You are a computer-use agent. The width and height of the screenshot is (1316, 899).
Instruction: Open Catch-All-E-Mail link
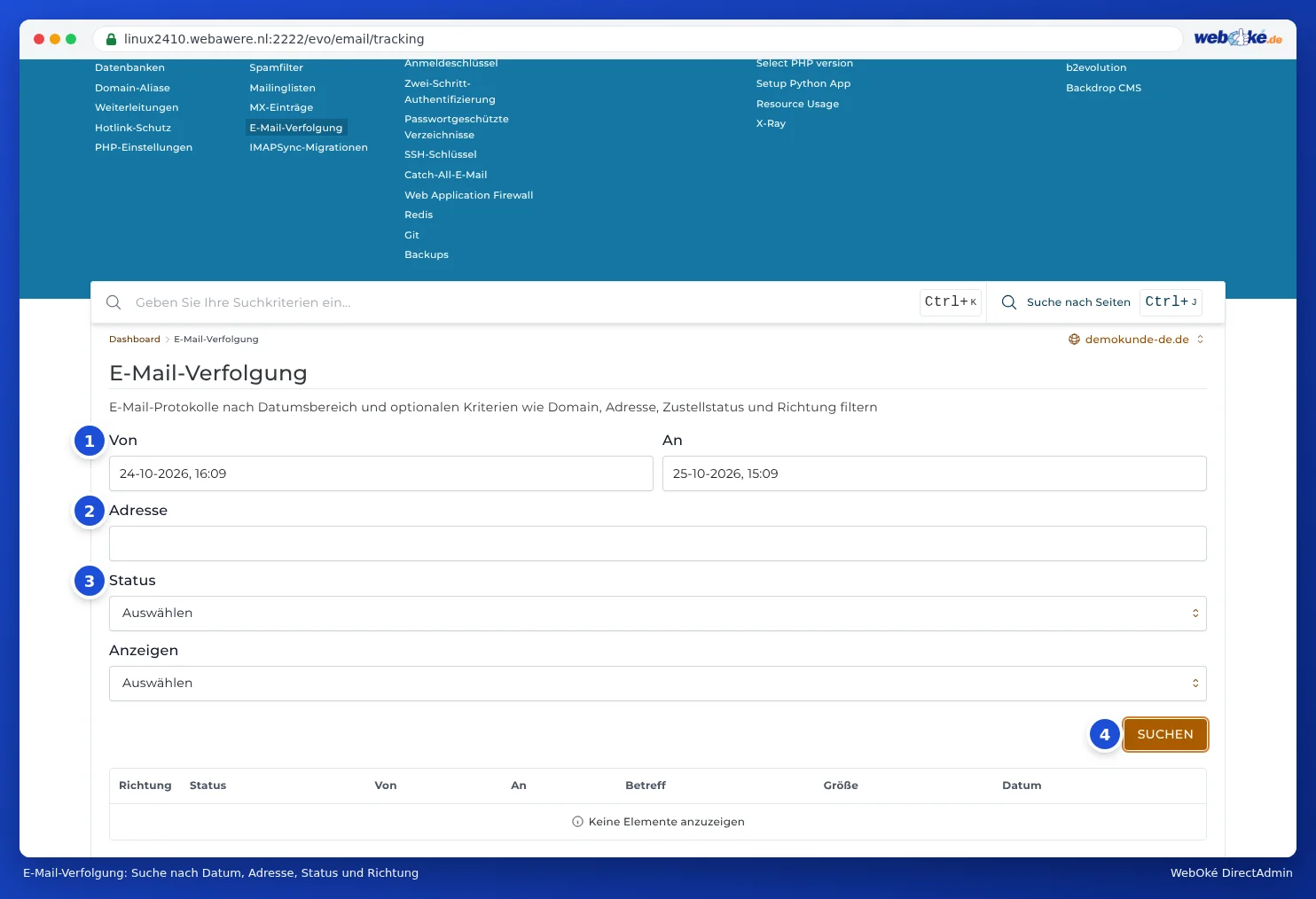pyautogui.click(x=446, y=175)
